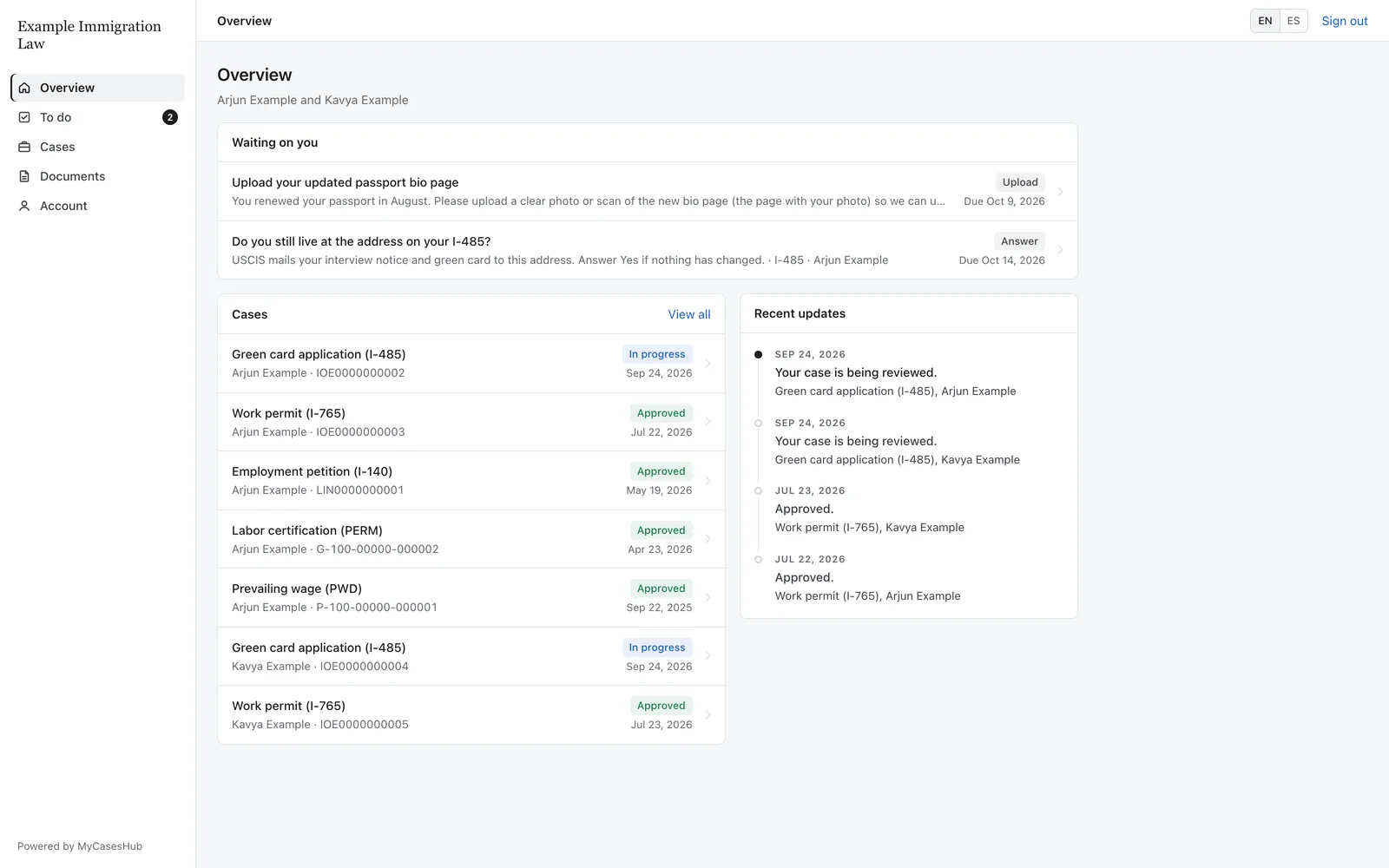Switch language to ES
Screen dimensions: 1389x868
tap(1294, 21)
